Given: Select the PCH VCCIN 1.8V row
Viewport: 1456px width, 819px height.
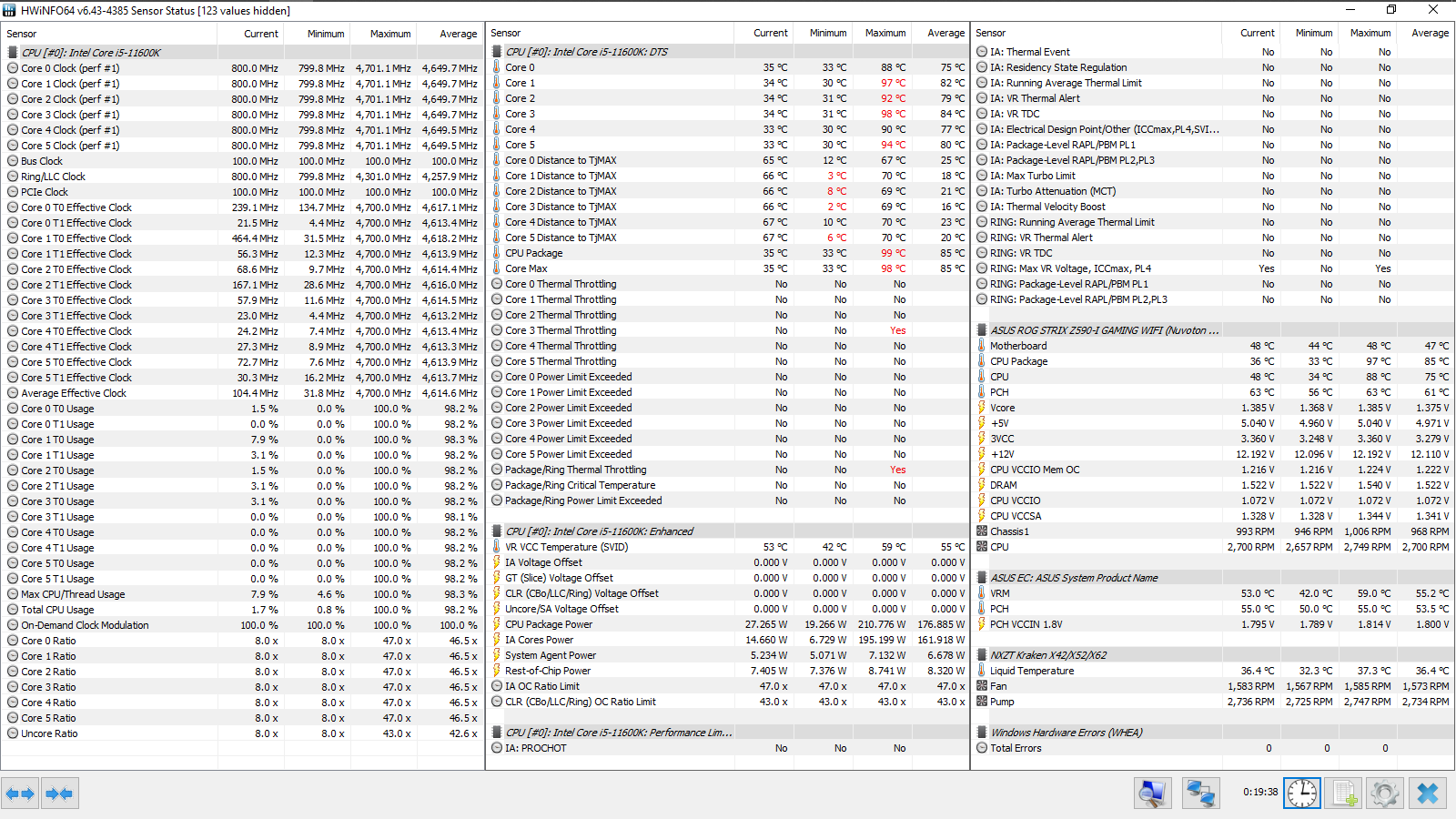Looking at the screenshot, I should point(1214,624).
